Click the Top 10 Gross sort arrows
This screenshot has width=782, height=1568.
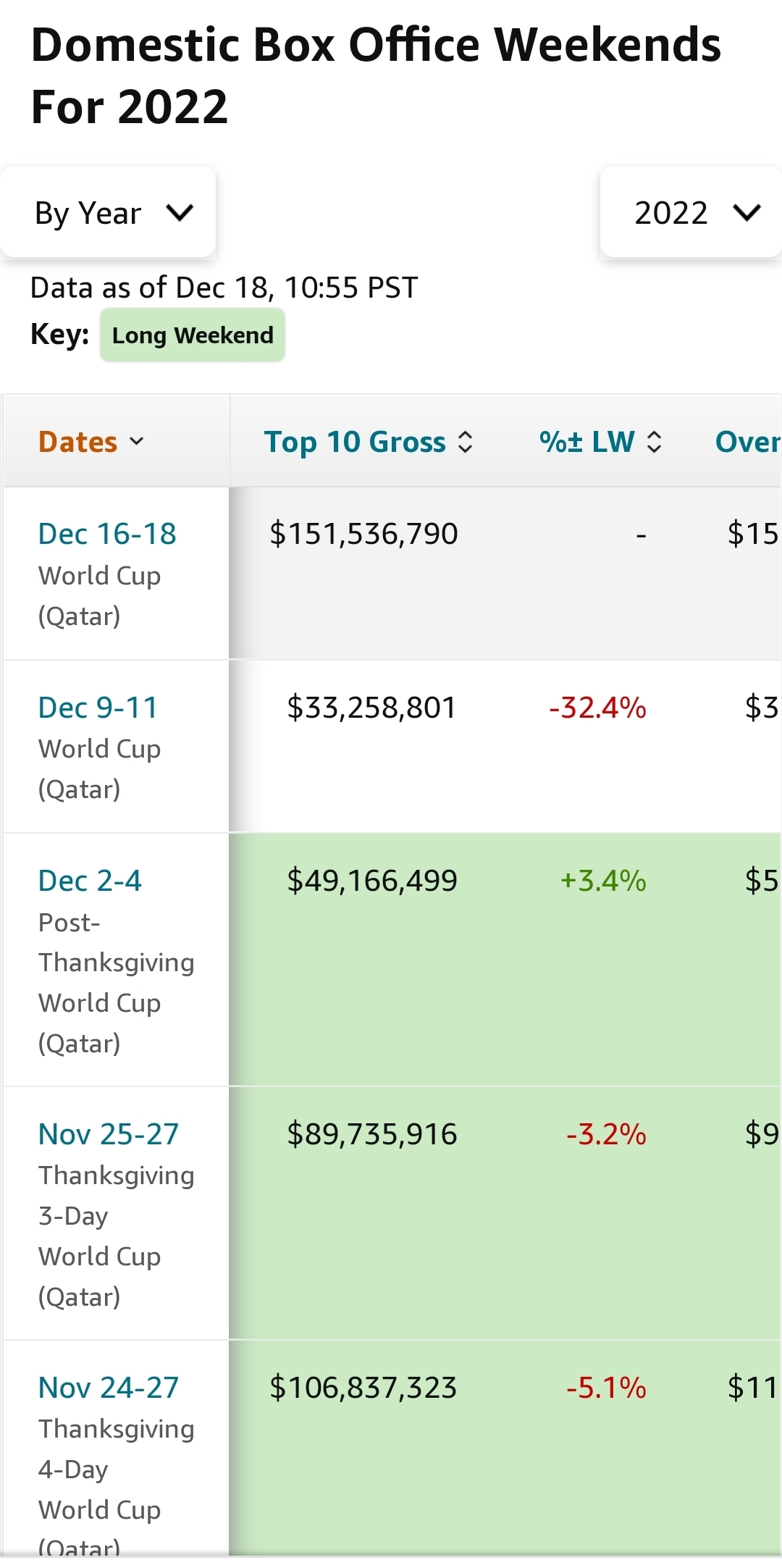[x=466, y=442]
